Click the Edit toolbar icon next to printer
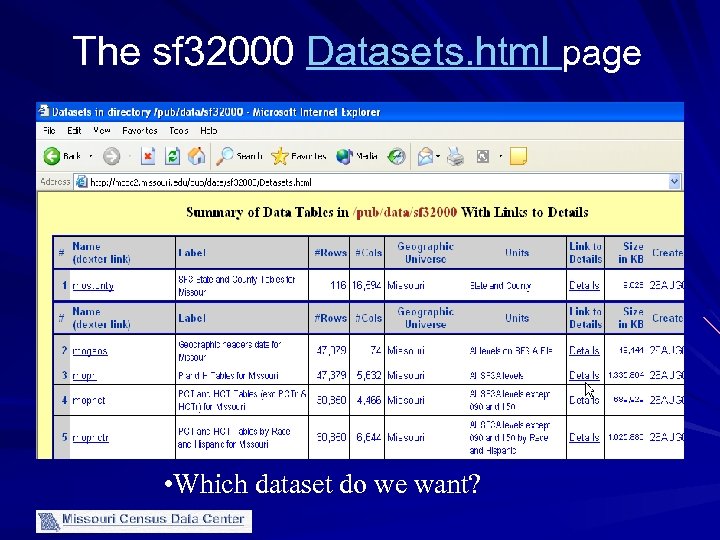The width and height of the screenshot is (720, 540). 483,157
